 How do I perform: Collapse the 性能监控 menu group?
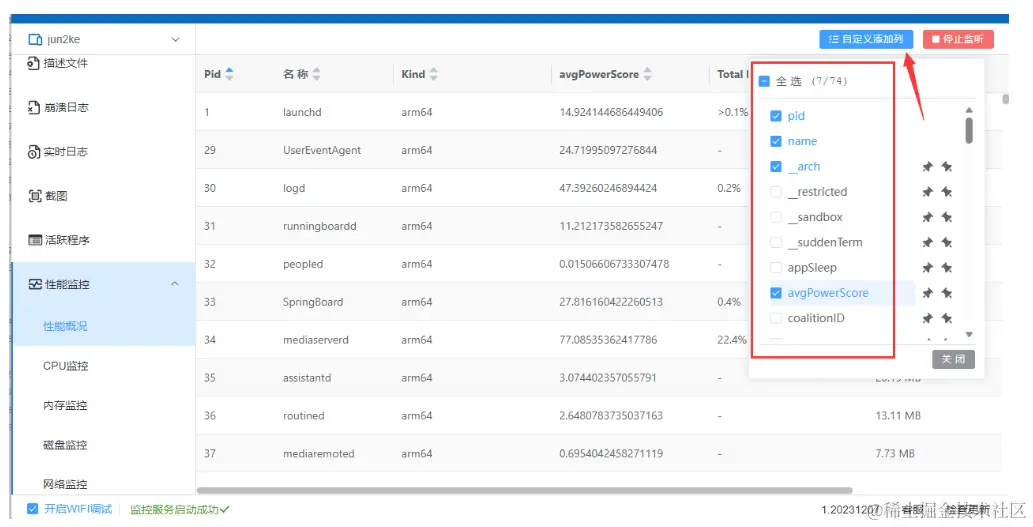pos(175,284)
